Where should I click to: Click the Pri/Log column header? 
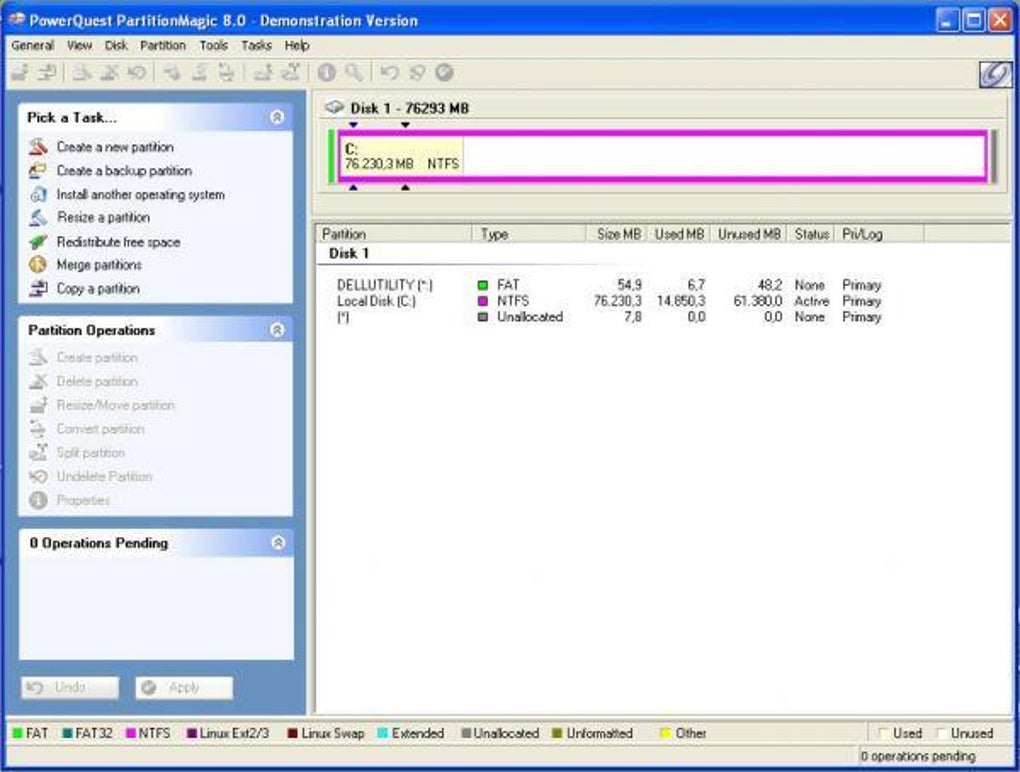(x=878, y=234)
